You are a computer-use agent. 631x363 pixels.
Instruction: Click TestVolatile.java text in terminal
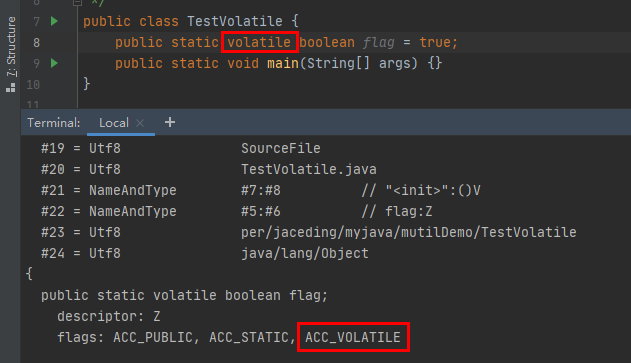(x=309, y=169)
